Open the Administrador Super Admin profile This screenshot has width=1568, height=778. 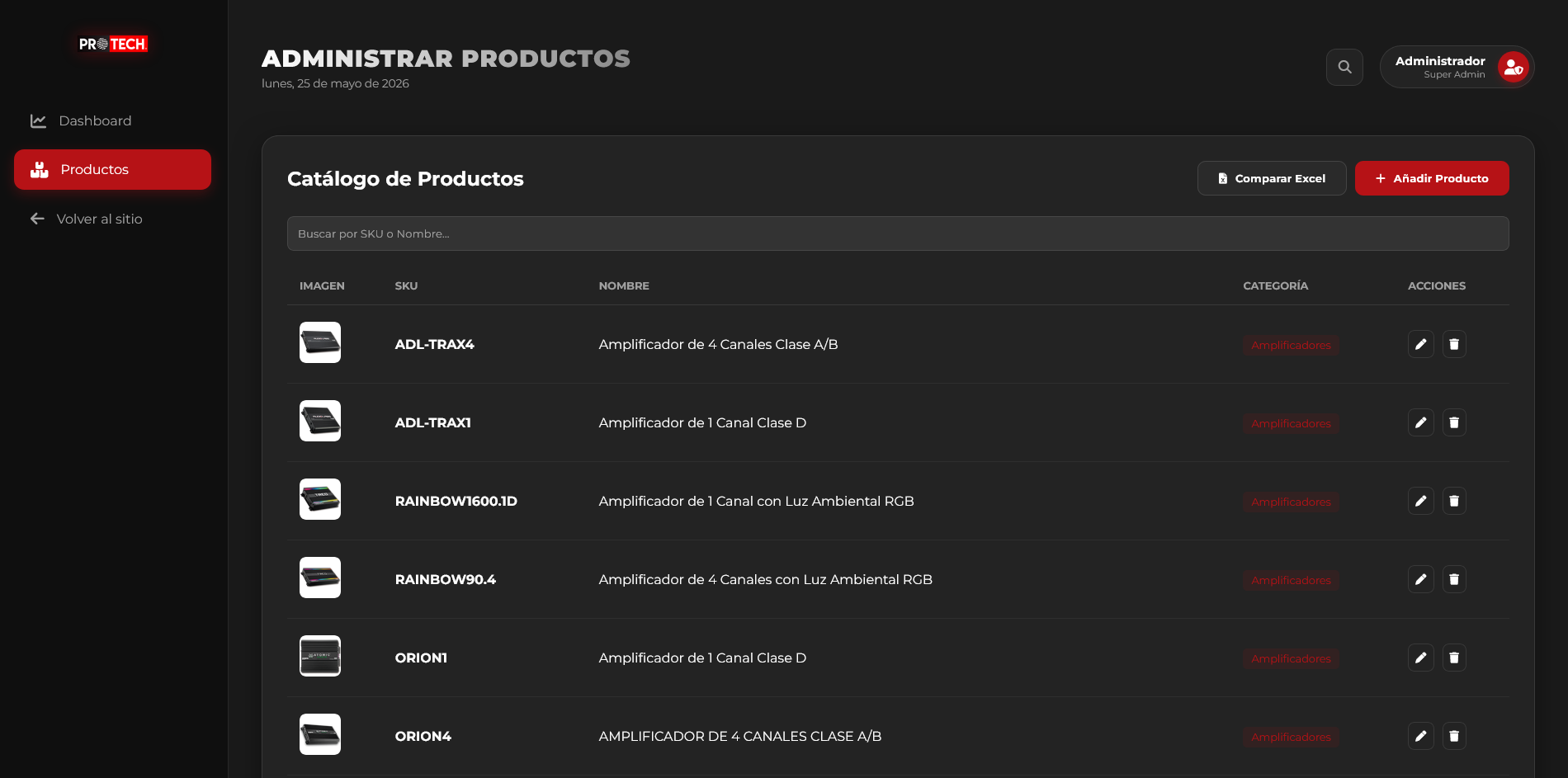(x=1457, y=67)
